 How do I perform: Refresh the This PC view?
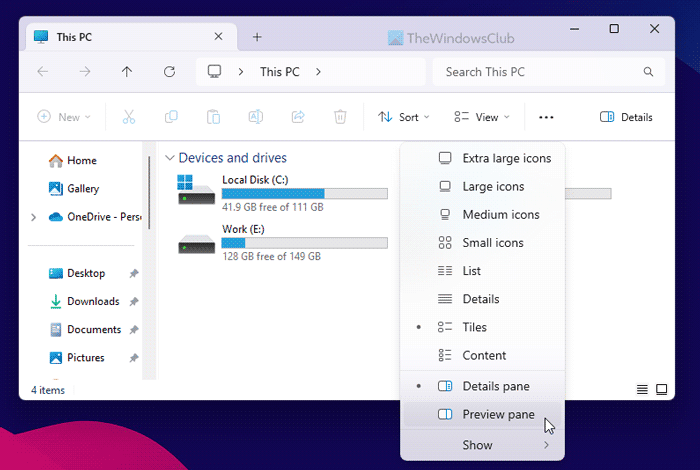(x=169, y=71)
